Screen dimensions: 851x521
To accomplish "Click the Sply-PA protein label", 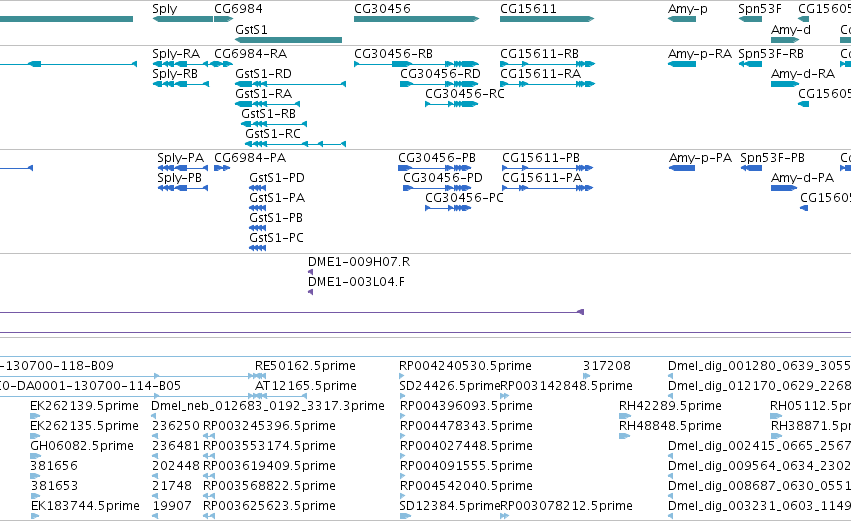I will click(x=181, y=158).
